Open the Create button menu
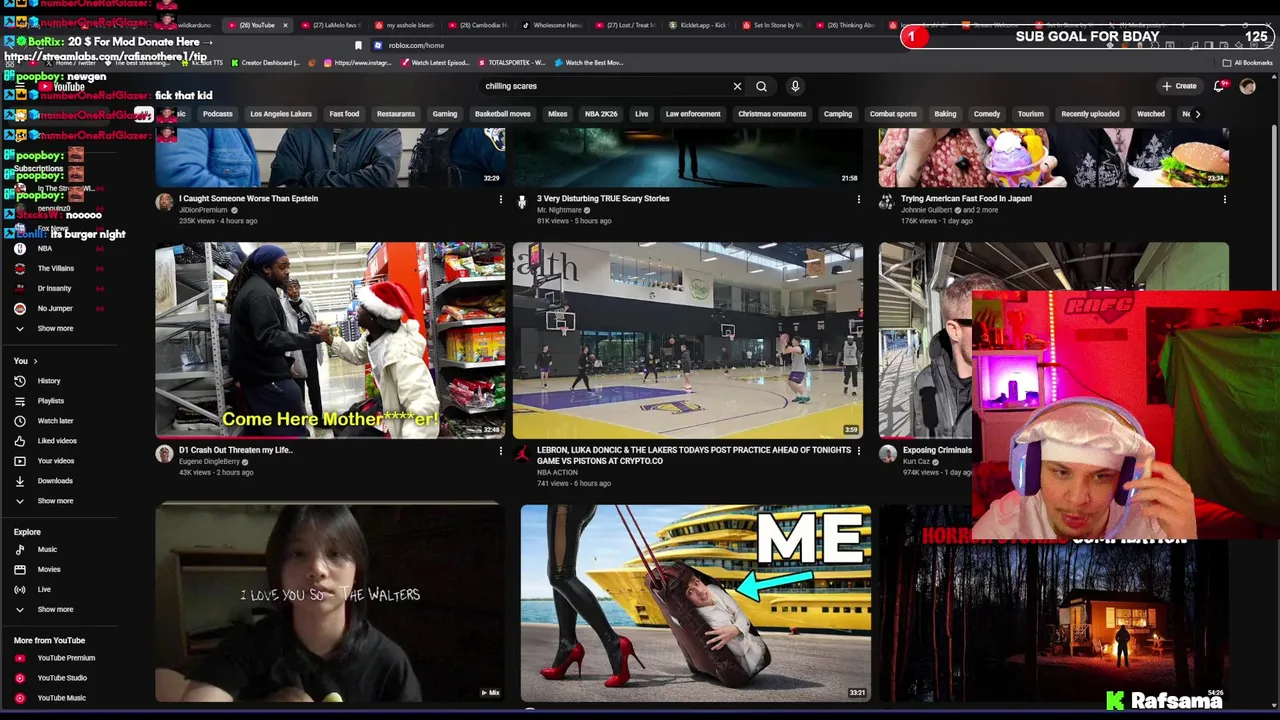The width and height of the screenshot is (1280, 720). tap(1179, 86)
